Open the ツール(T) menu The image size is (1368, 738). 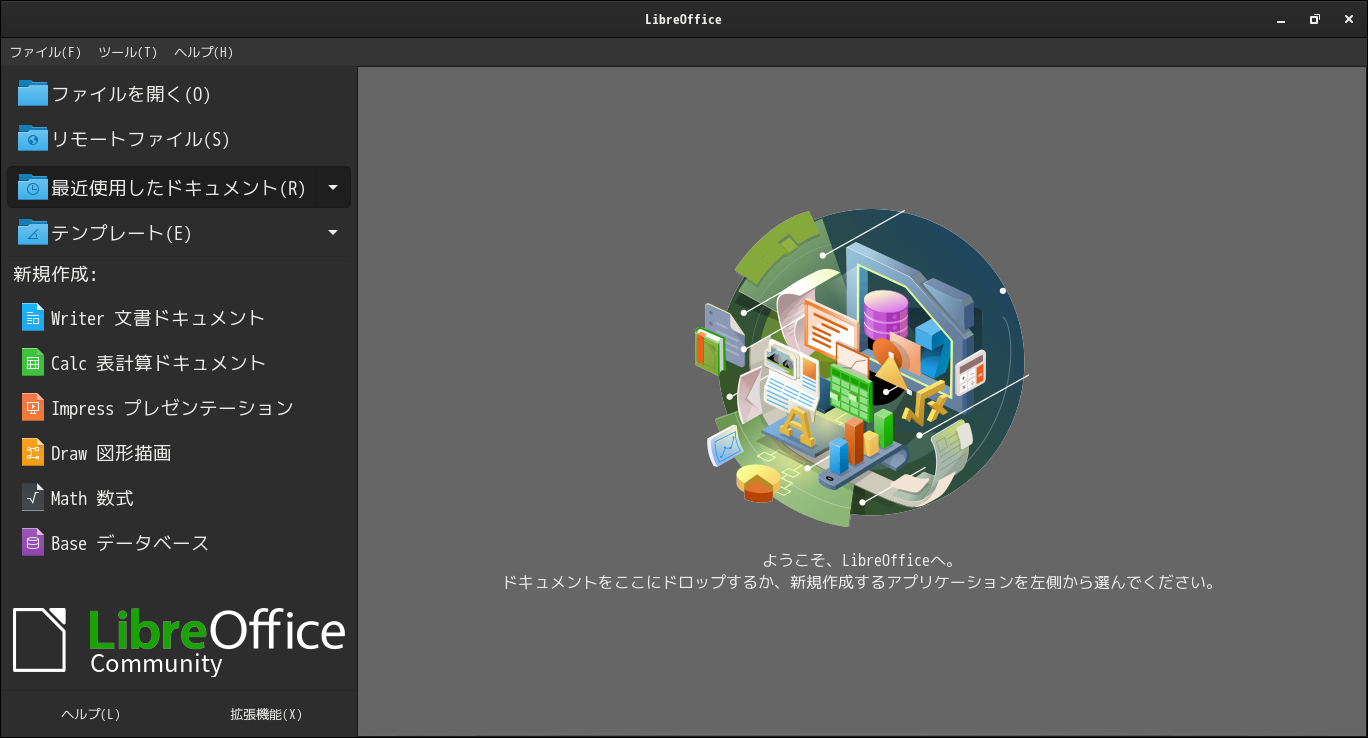tap(128, 52)
